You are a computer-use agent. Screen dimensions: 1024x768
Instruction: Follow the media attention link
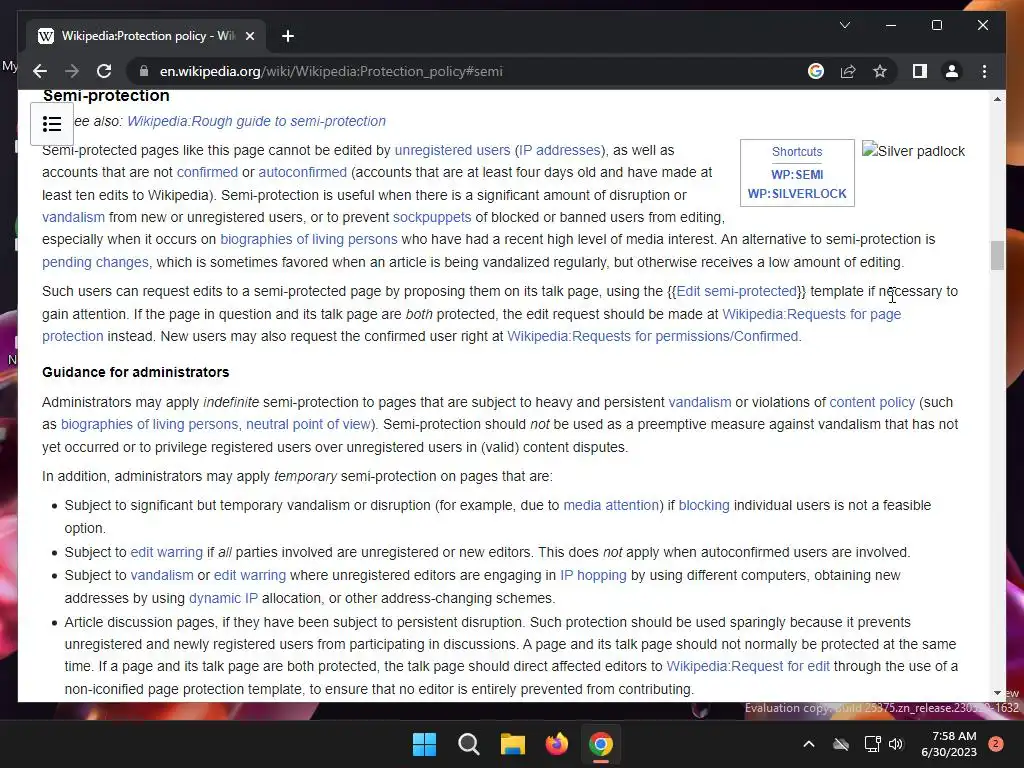point(611,505)
